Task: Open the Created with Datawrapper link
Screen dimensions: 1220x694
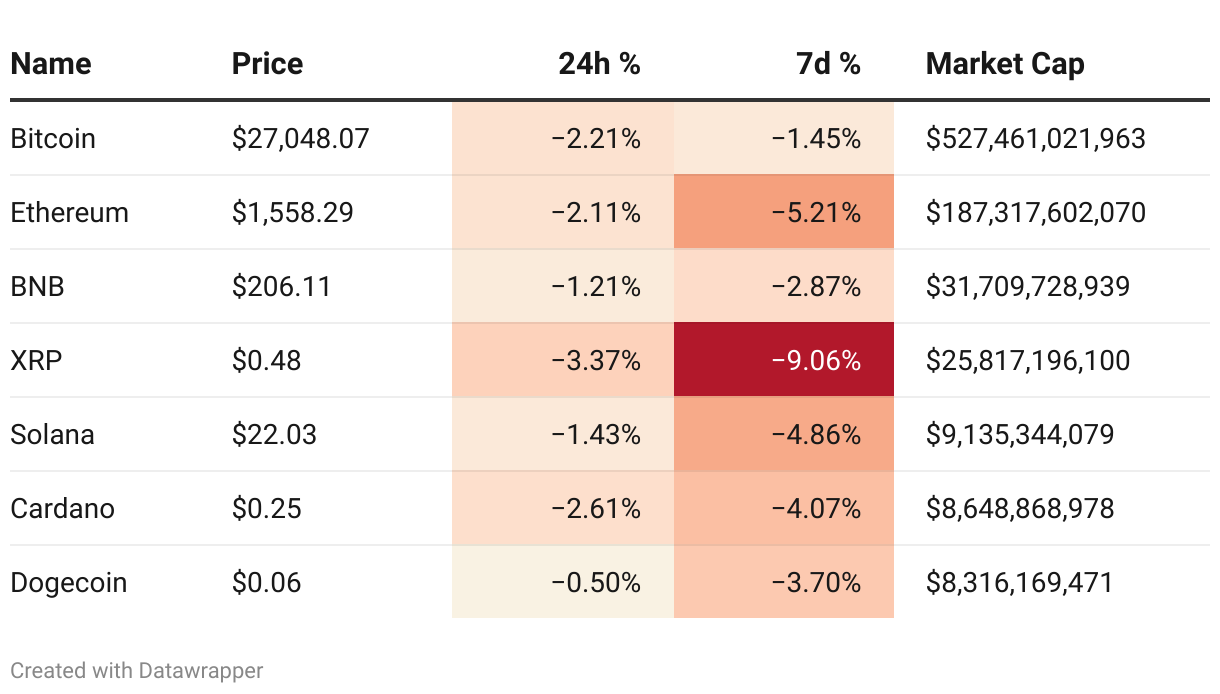Action: [x=137, y=670]
